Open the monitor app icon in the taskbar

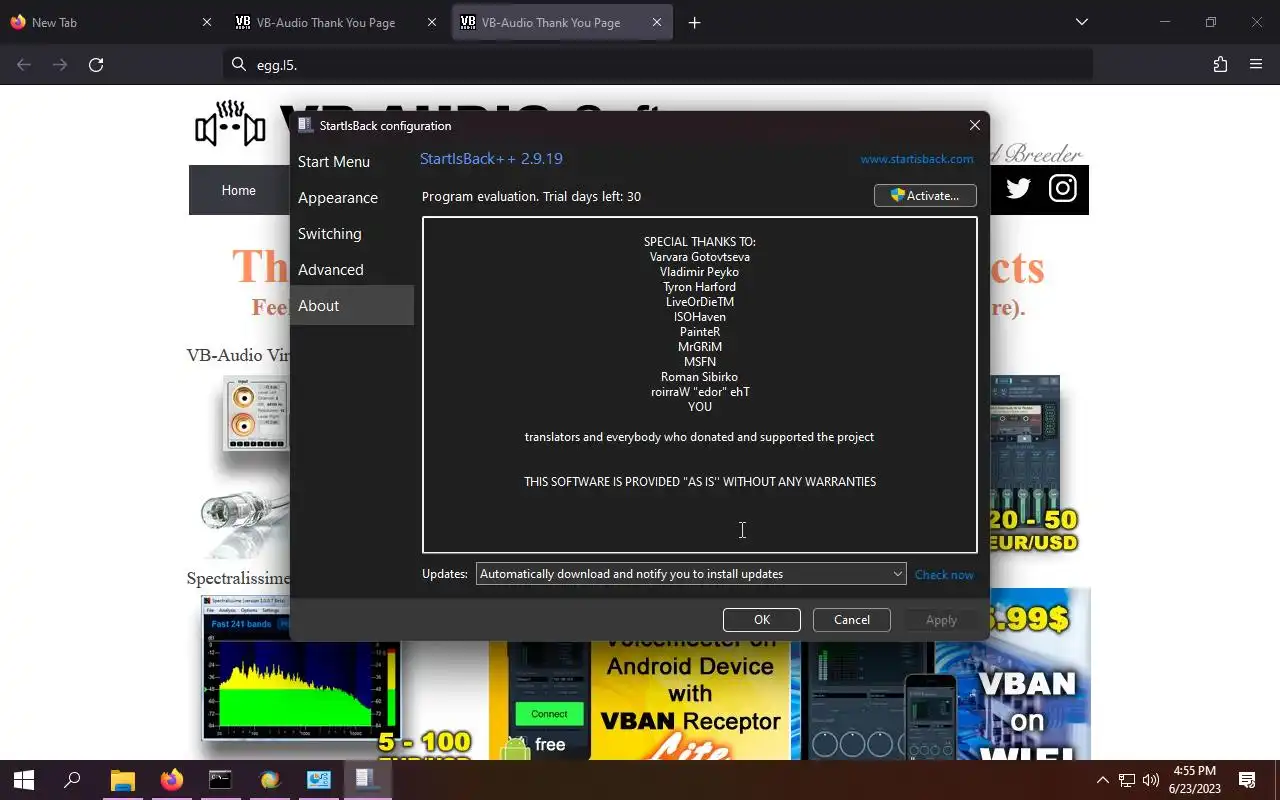click(319, 780)
